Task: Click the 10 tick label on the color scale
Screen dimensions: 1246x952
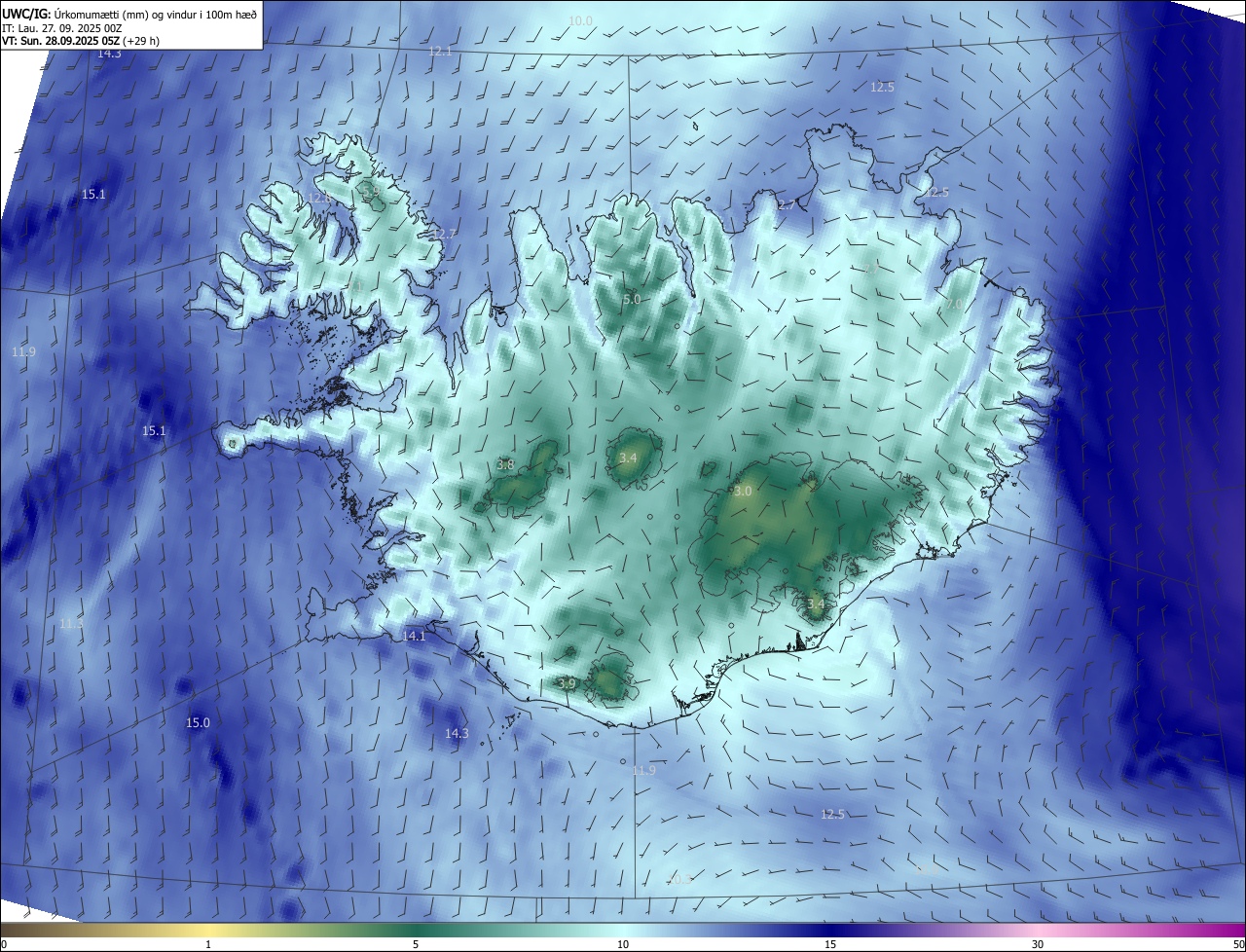Action: (623, 944)
